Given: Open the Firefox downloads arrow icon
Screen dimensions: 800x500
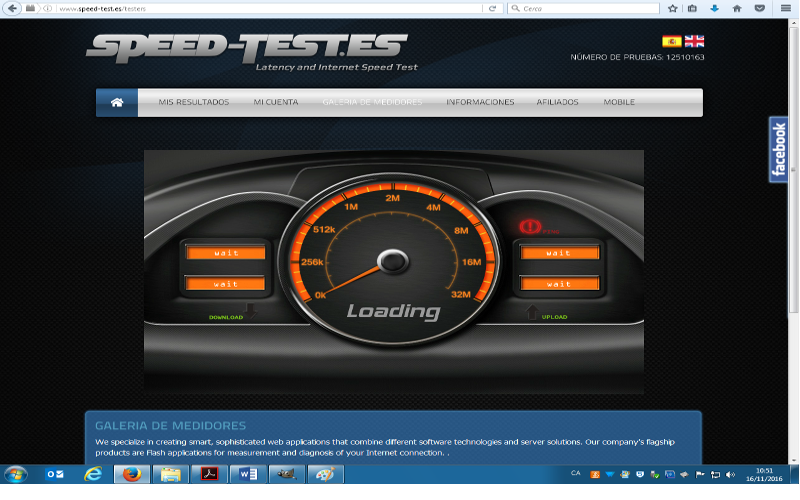Looking at the screenshot, I should (714, 8).
